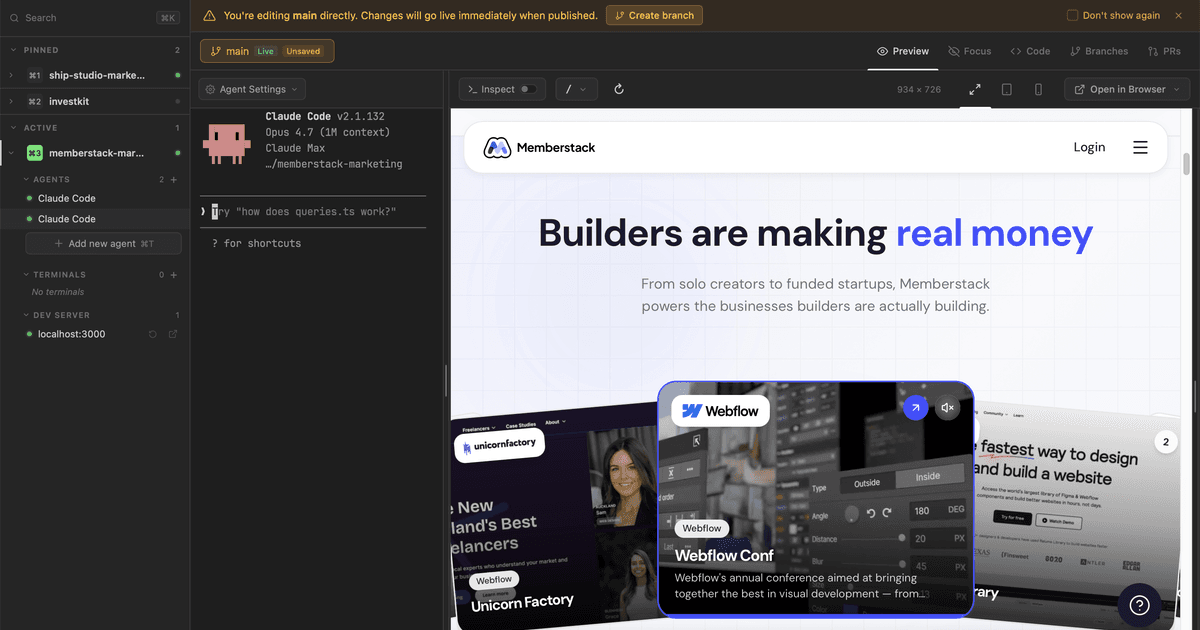Open the localhost:3000 dev server entry
The height and width of the screenshot is (630, 1200).
[x=71, y=334]
